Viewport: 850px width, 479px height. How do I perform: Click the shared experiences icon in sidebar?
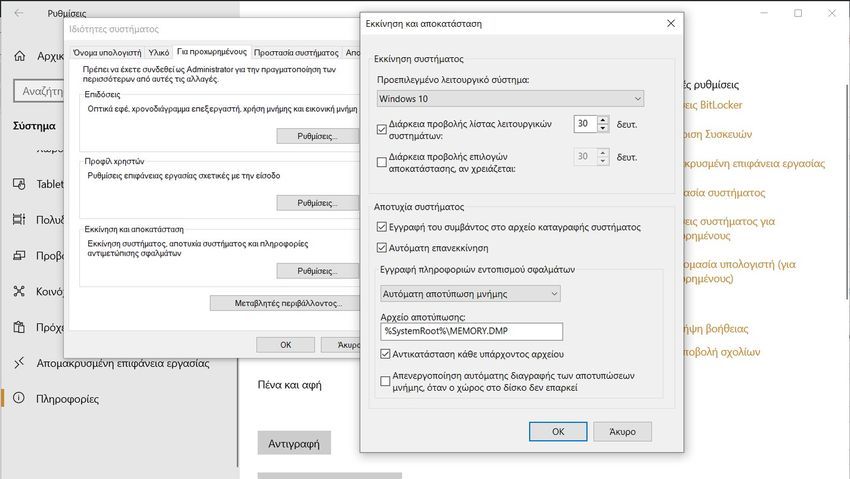[x=20, y=291]
